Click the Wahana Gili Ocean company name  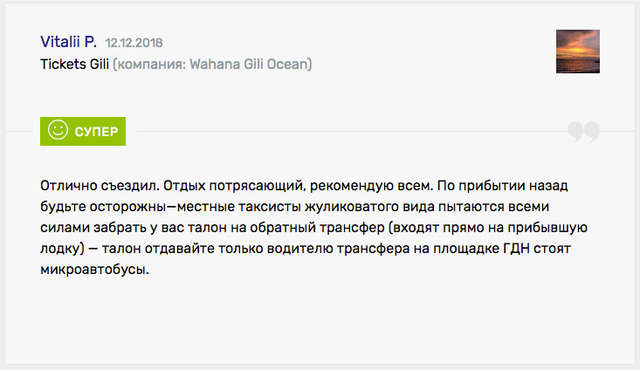point(248,64)
